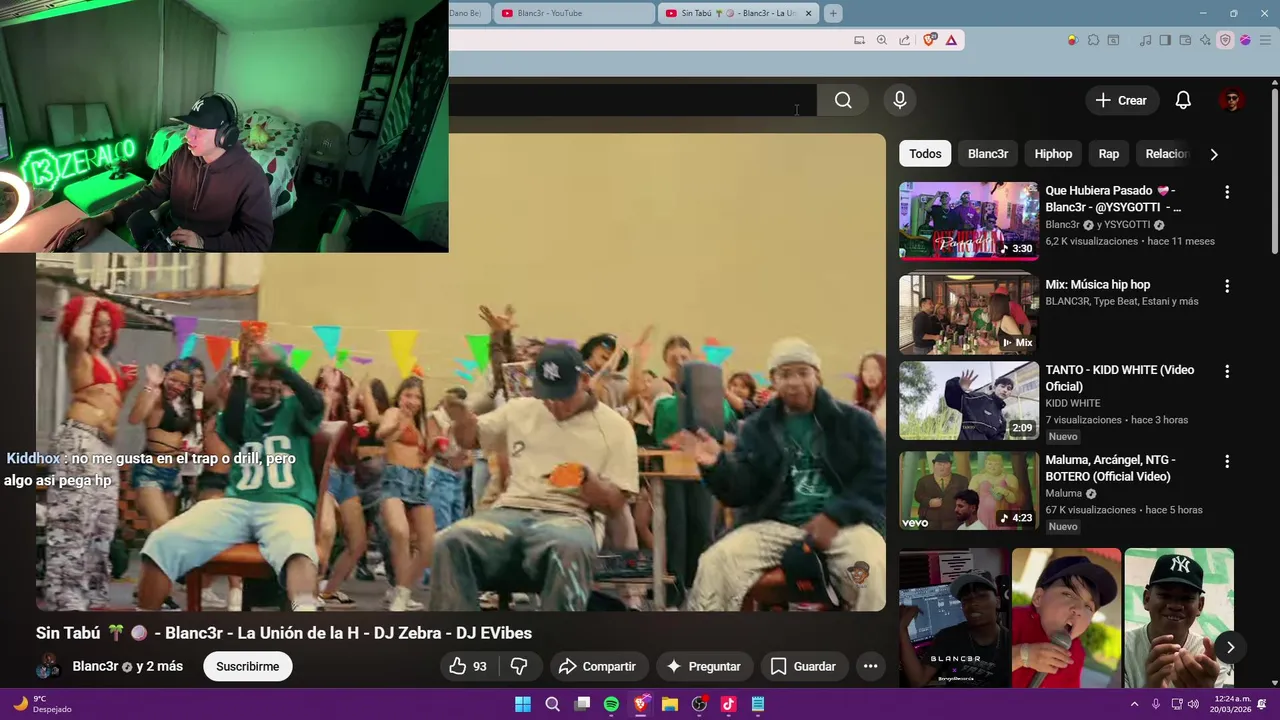
Task: Click the colorful extension icon in toolbar
Action: tap(1073, 40)
